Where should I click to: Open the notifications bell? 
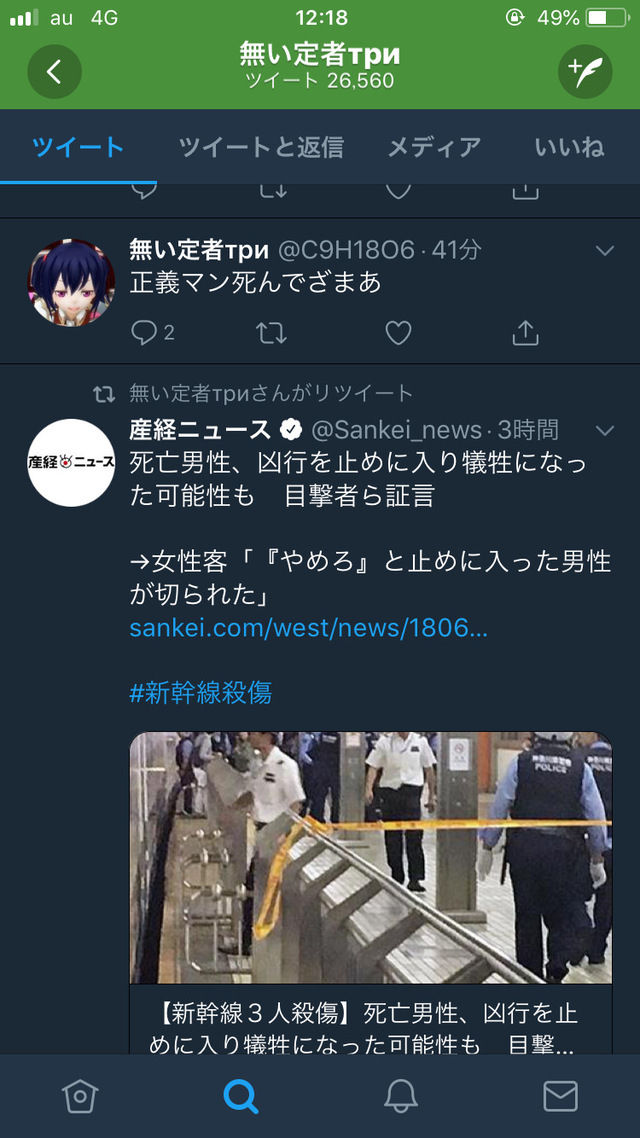pos(401,1095)
